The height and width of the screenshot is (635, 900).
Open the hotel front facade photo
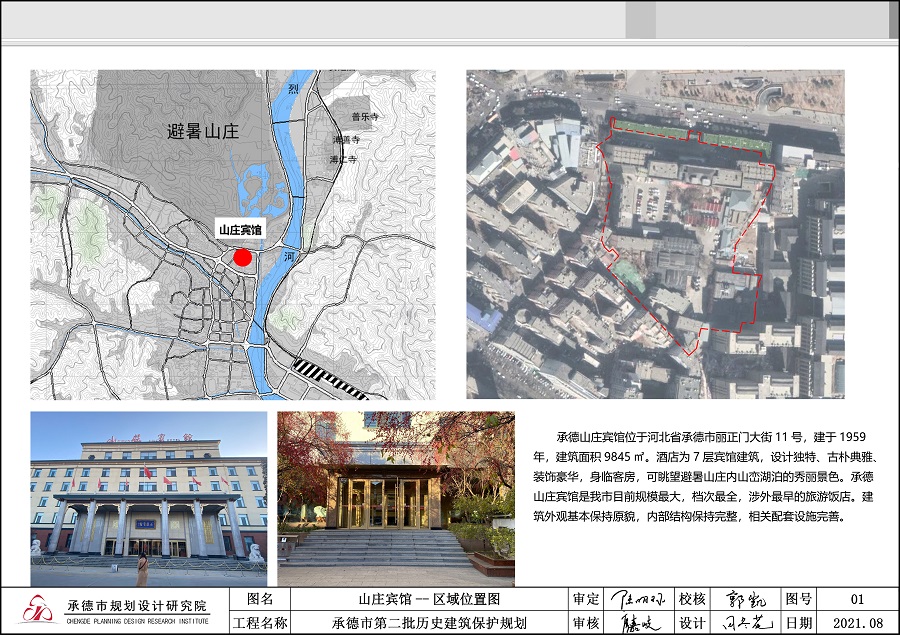[x=148, y=498]
